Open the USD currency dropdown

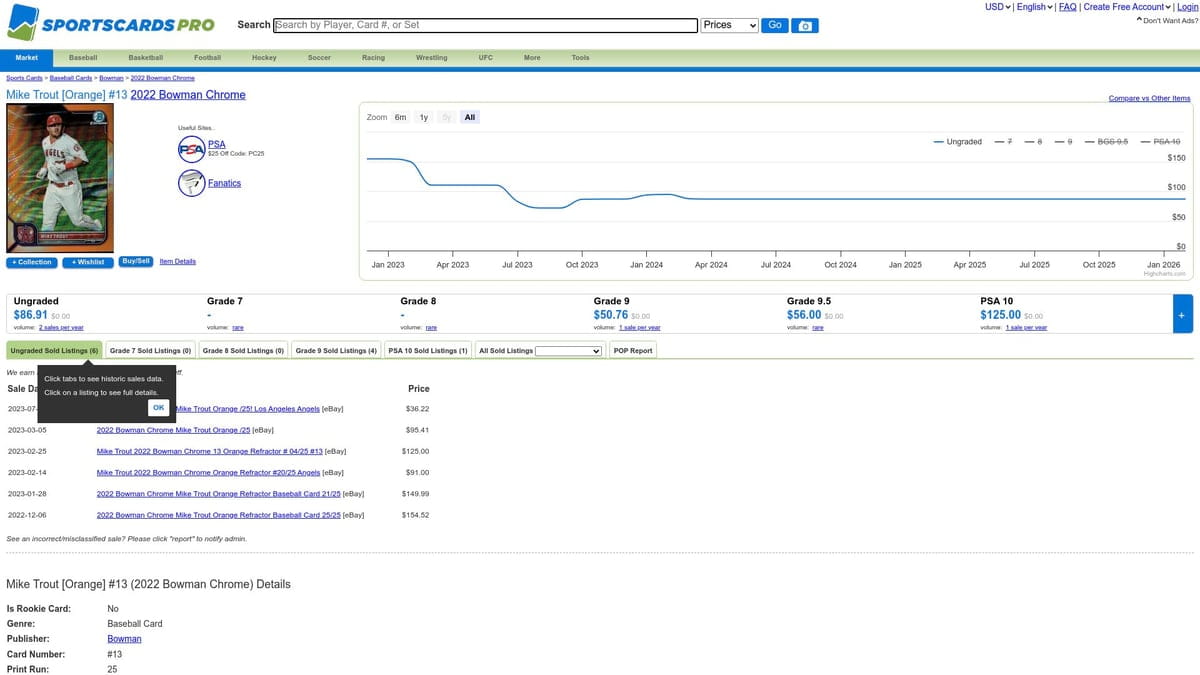point(997,7)
